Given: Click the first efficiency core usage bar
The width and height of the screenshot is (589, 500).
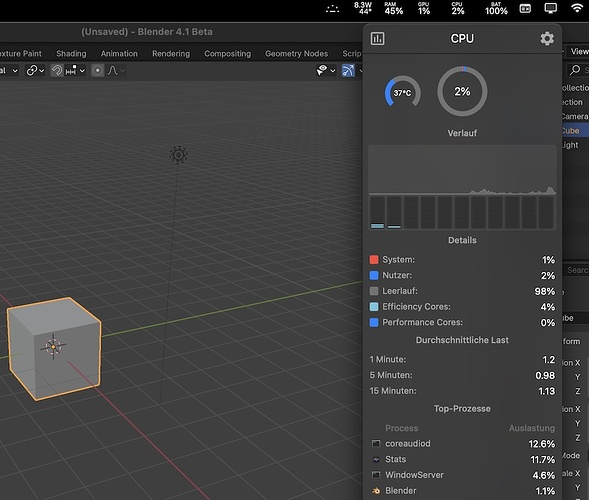Looking at the screenshot, I should pyautogui.click(x=377, y=213).
